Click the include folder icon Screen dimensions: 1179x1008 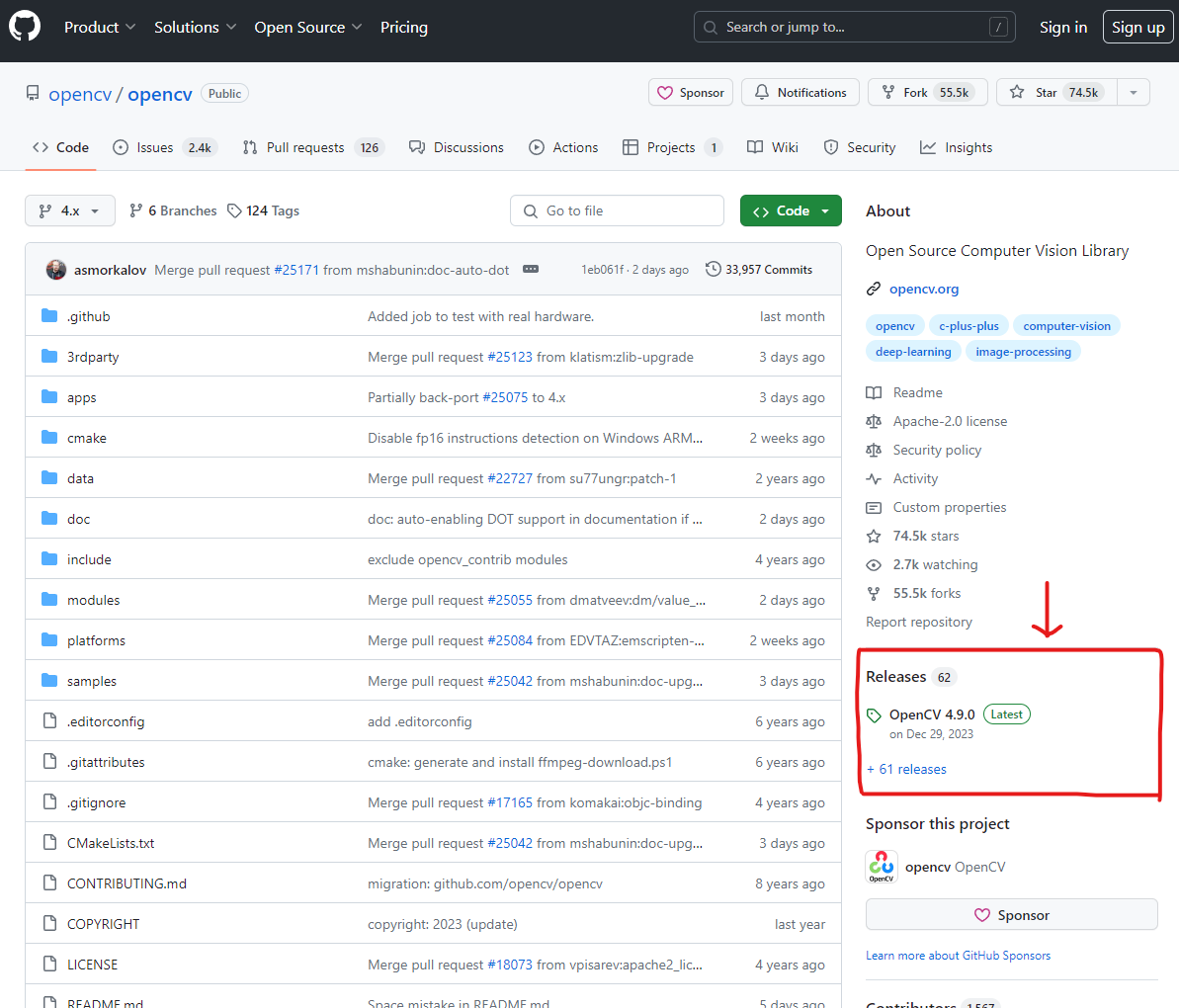click(x=49, y=558)
